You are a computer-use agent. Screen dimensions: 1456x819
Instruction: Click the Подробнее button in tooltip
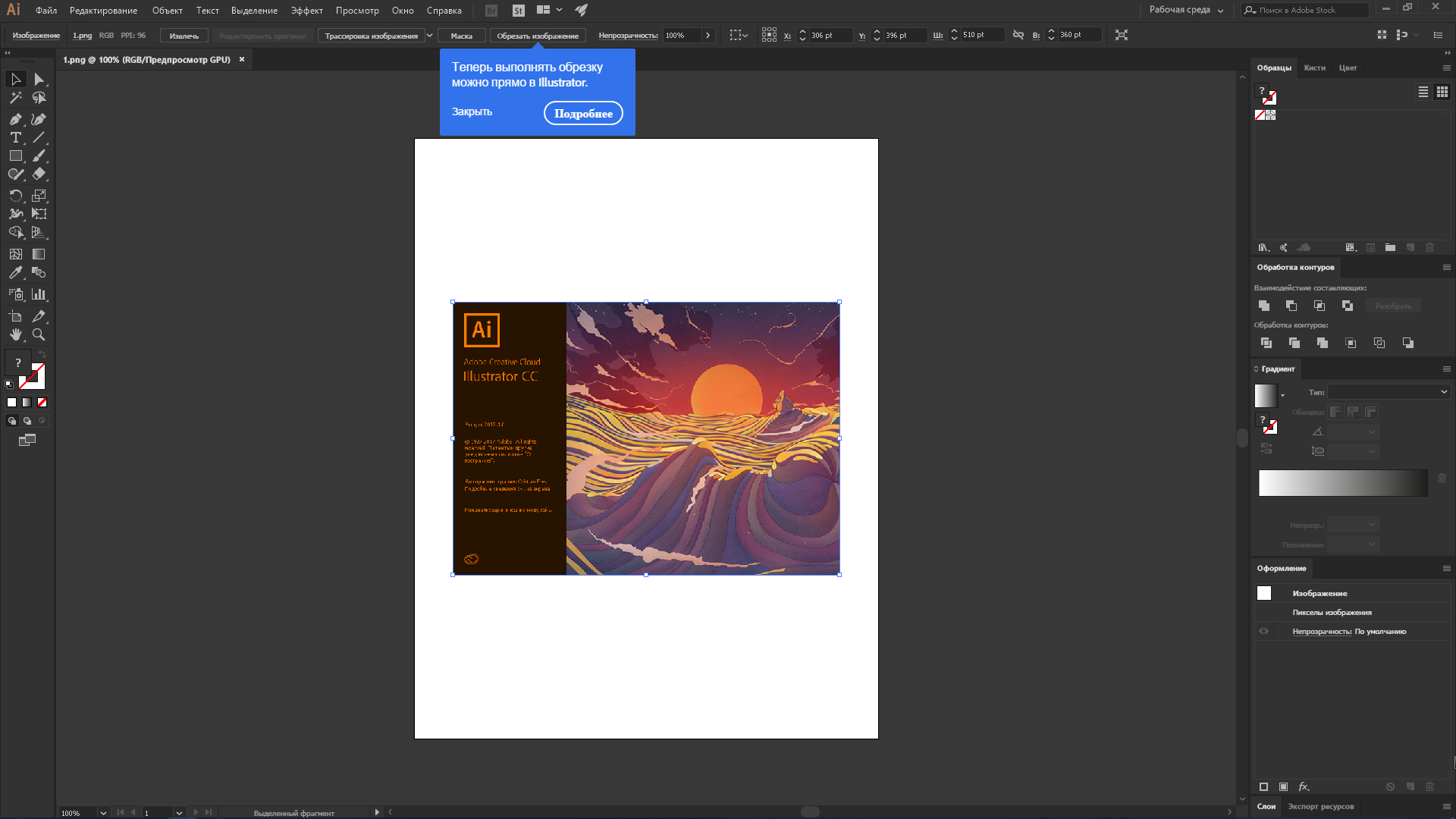pos(584,113)
